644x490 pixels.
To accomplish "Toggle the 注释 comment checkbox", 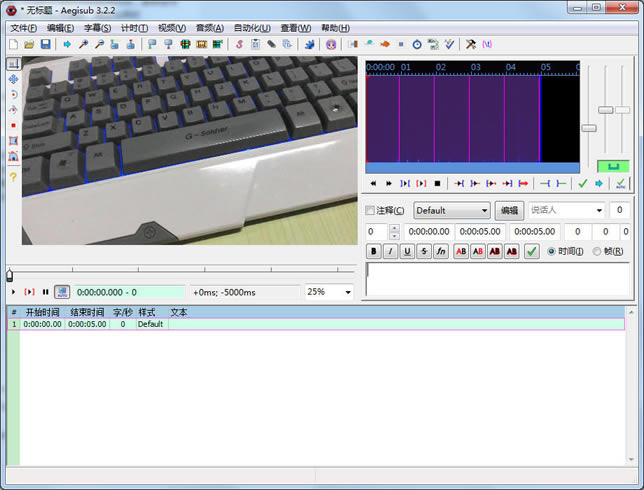I will [371, 211].
